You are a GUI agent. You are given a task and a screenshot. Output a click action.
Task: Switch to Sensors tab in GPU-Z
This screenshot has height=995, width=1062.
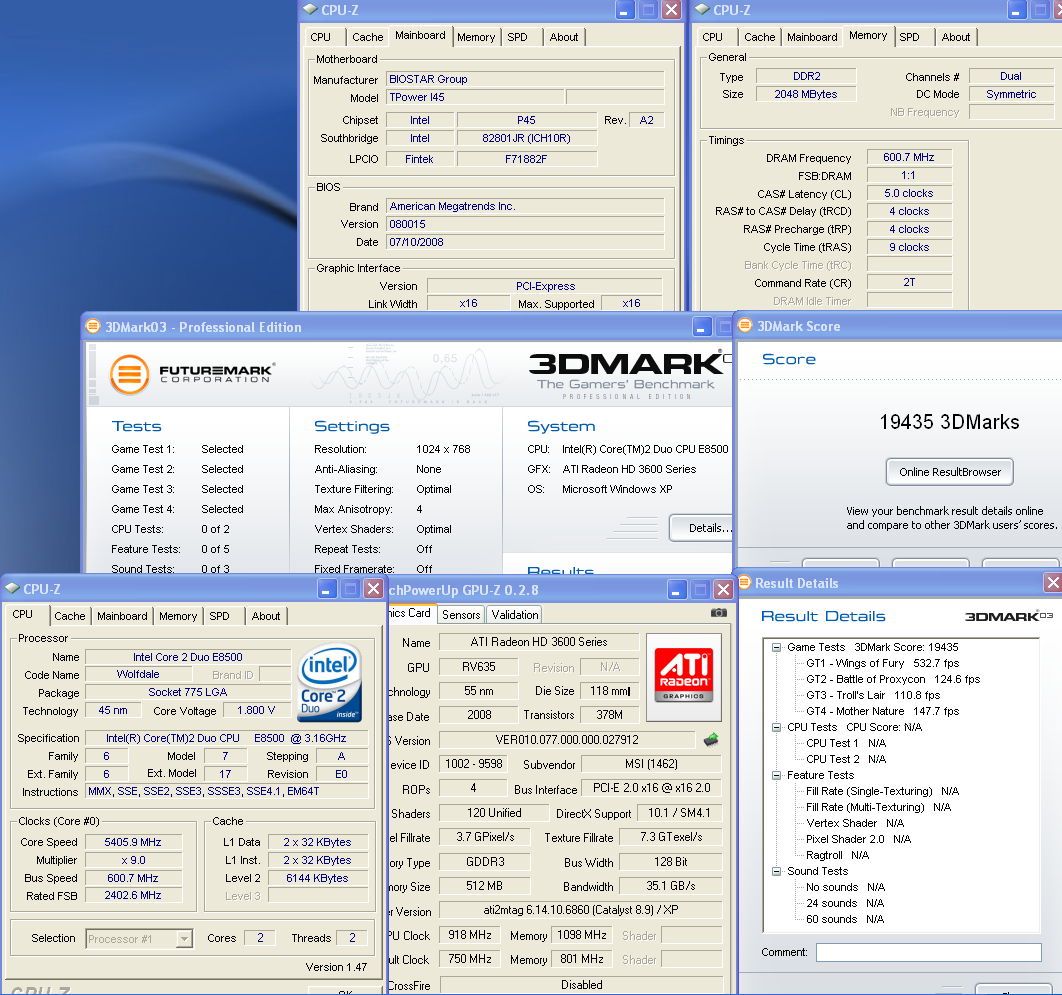pyautogui.click(x=461, y=615)
